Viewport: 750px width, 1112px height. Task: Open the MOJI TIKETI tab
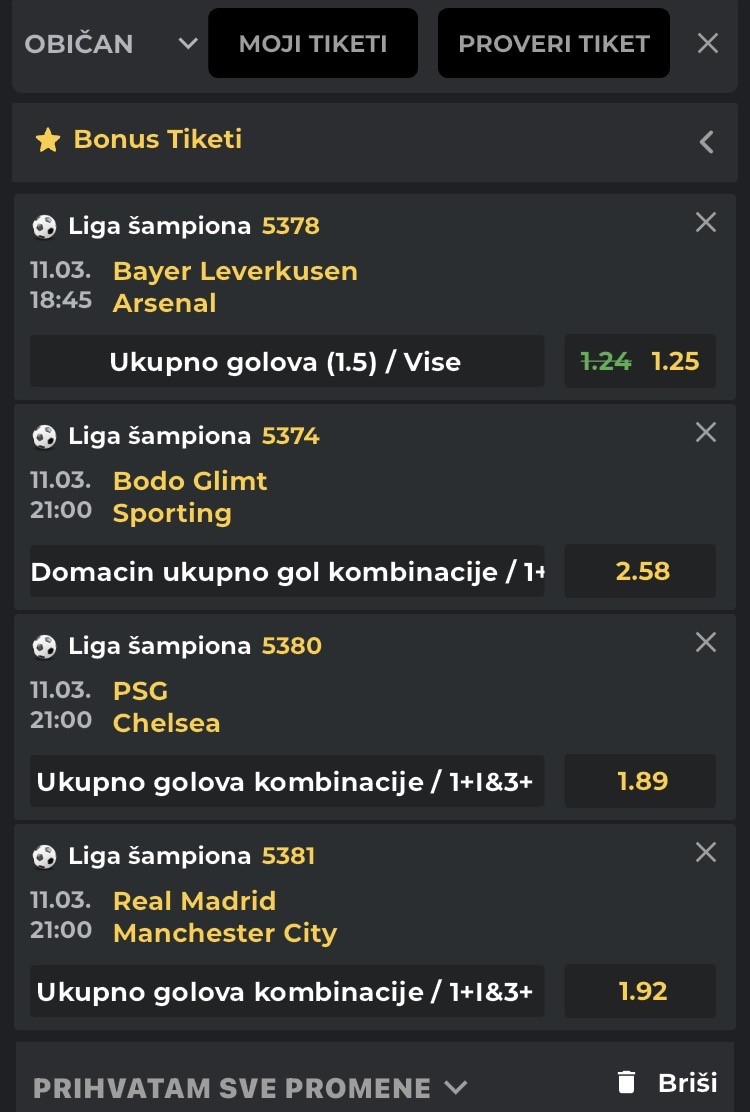tap(313, 43)
